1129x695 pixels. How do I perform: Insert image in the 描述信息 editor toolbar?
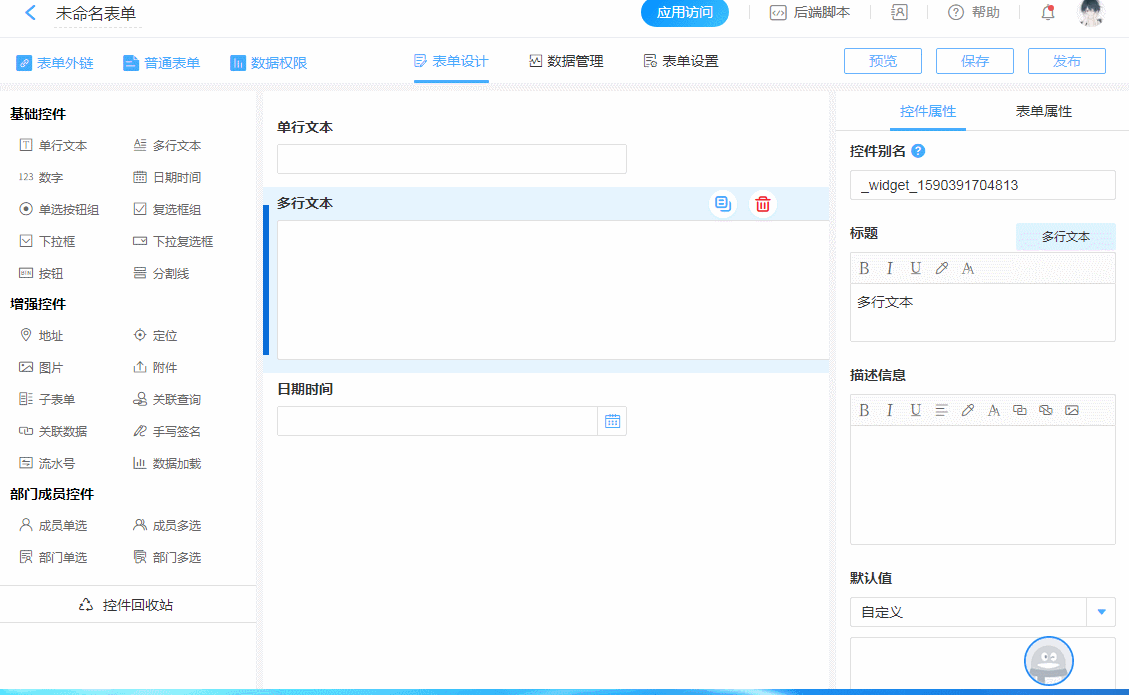(1072, 410)
